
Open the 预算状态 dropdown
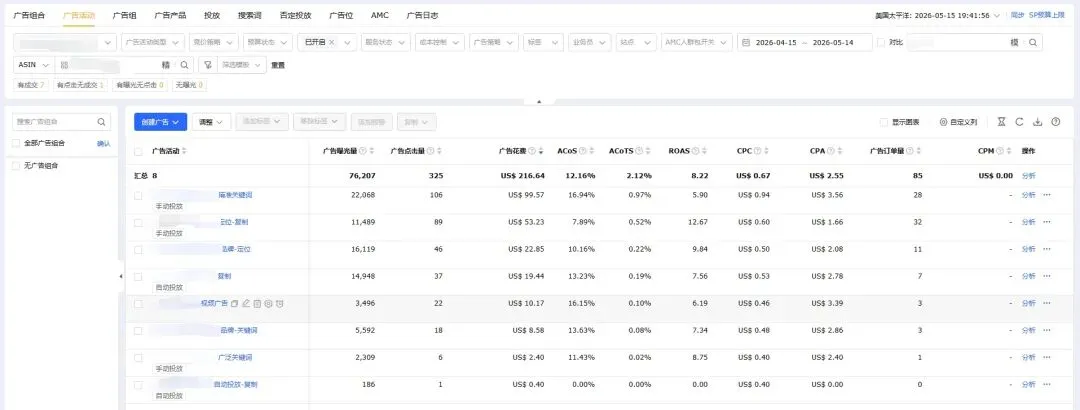click(x=268, y=42)
